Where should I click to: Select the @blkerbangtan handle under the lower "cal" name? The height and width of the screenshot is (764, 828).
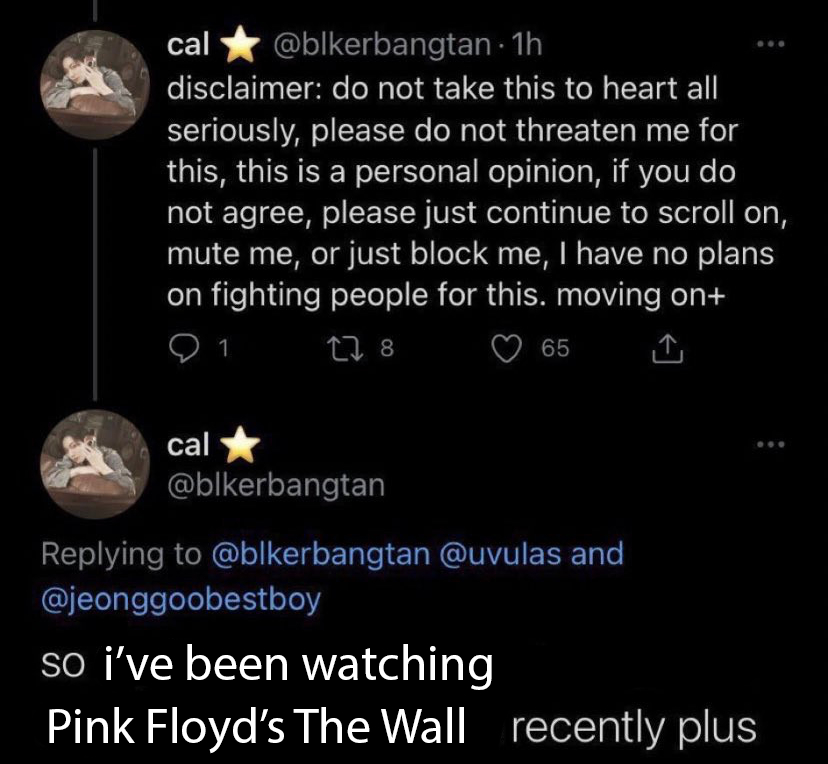pyautogui.click(x=275, y=485)
